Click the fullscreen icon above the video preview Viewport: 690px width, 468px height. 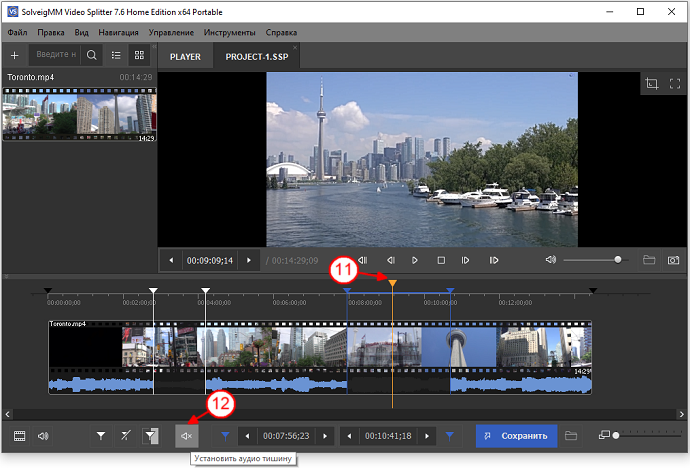pyautogui.click(x=675, y=84)
